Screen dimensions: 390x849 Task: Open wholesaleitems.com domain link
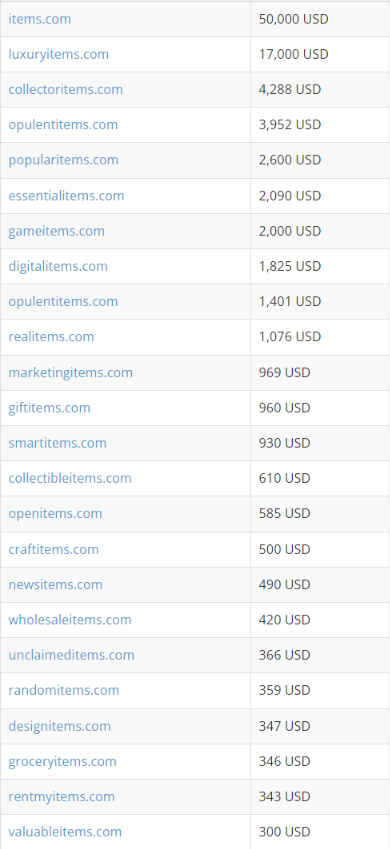tap(70, 619)
